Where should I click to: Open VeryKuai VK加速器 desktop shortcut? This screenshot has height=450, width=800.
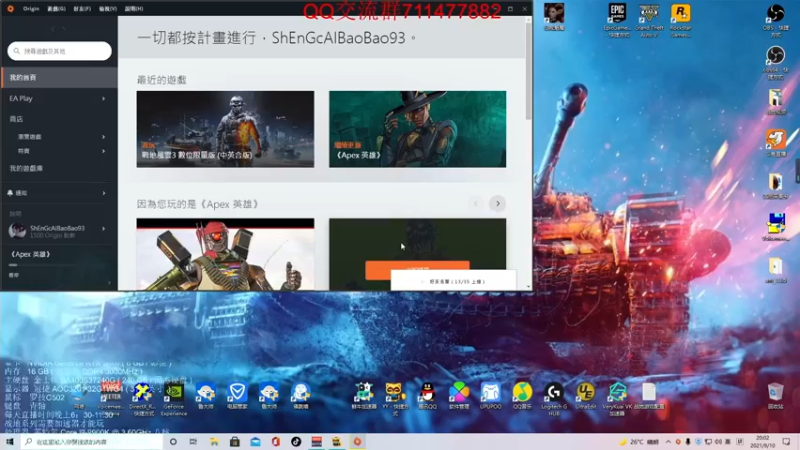coord(617,399)
